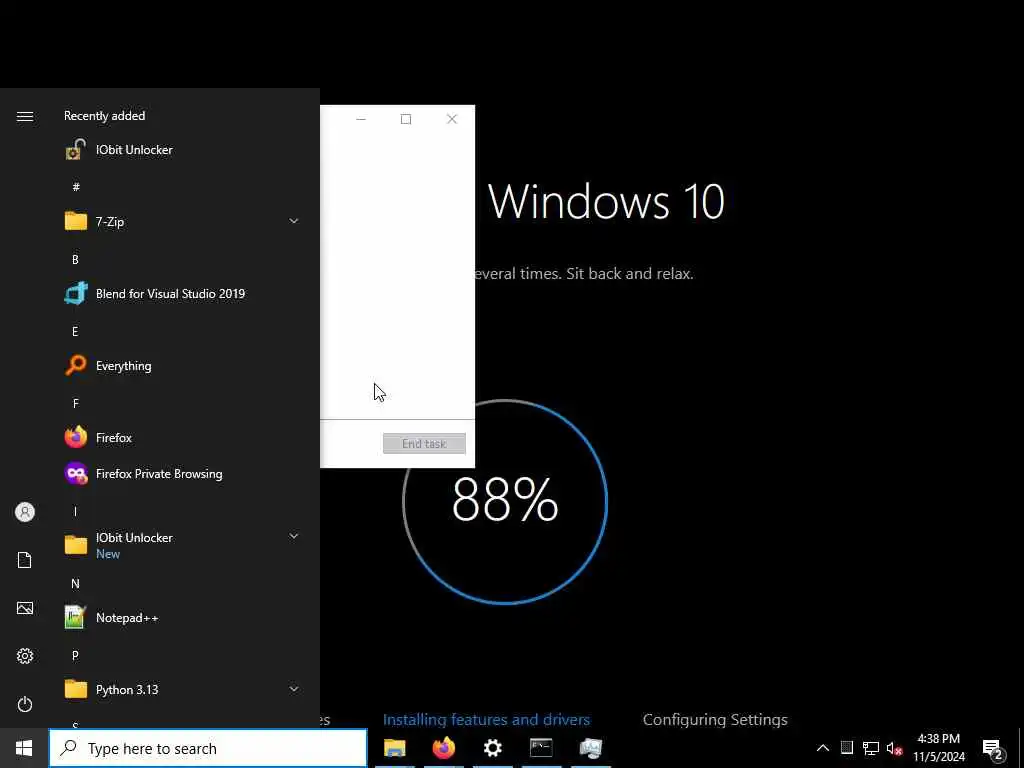Maximize the Task Manager window
Viewport: 1024px width, 768px height.
click(406, 119)
